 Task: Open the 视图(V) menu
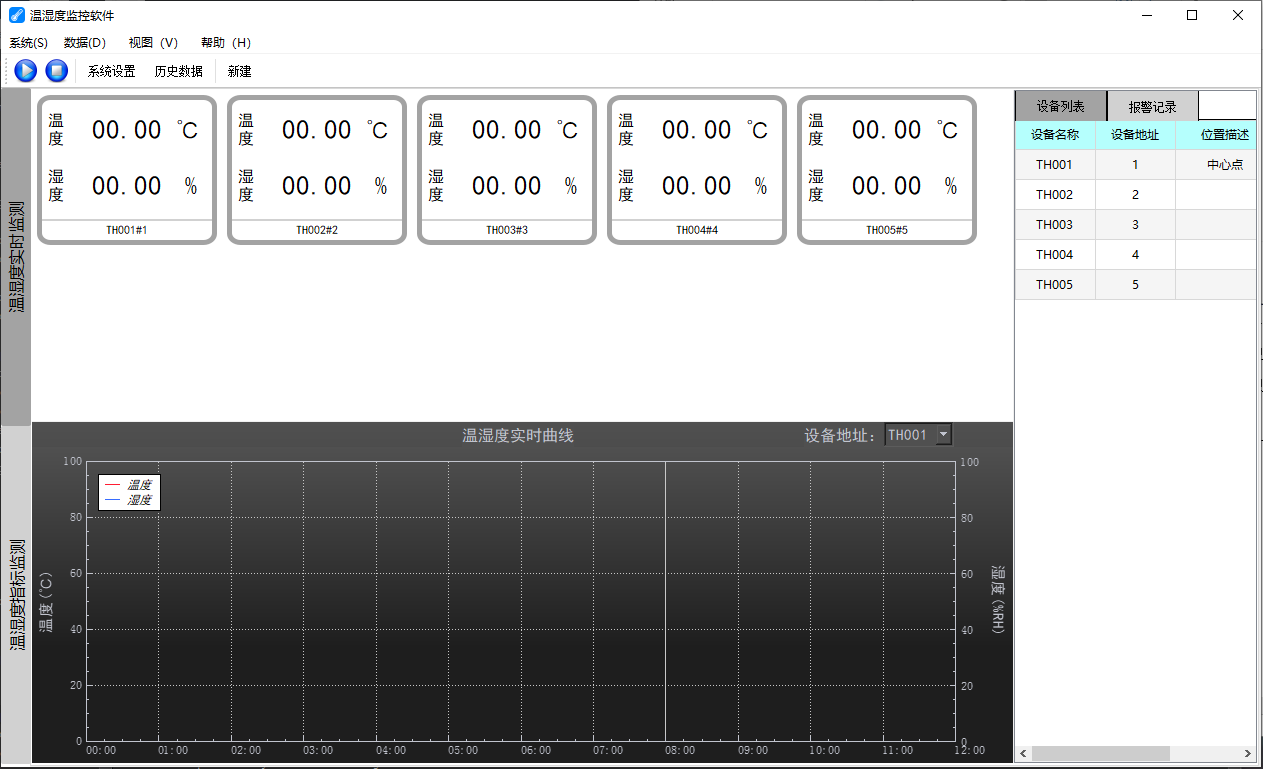click(153, 43)
